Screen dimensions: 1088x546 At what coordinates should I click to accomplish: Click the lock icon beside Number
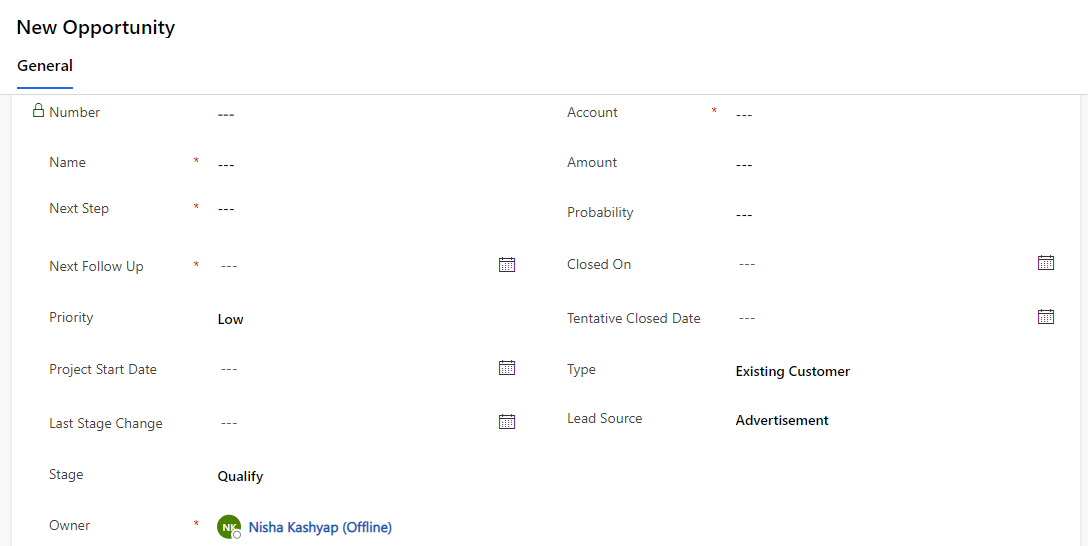[x=39, y=111]
